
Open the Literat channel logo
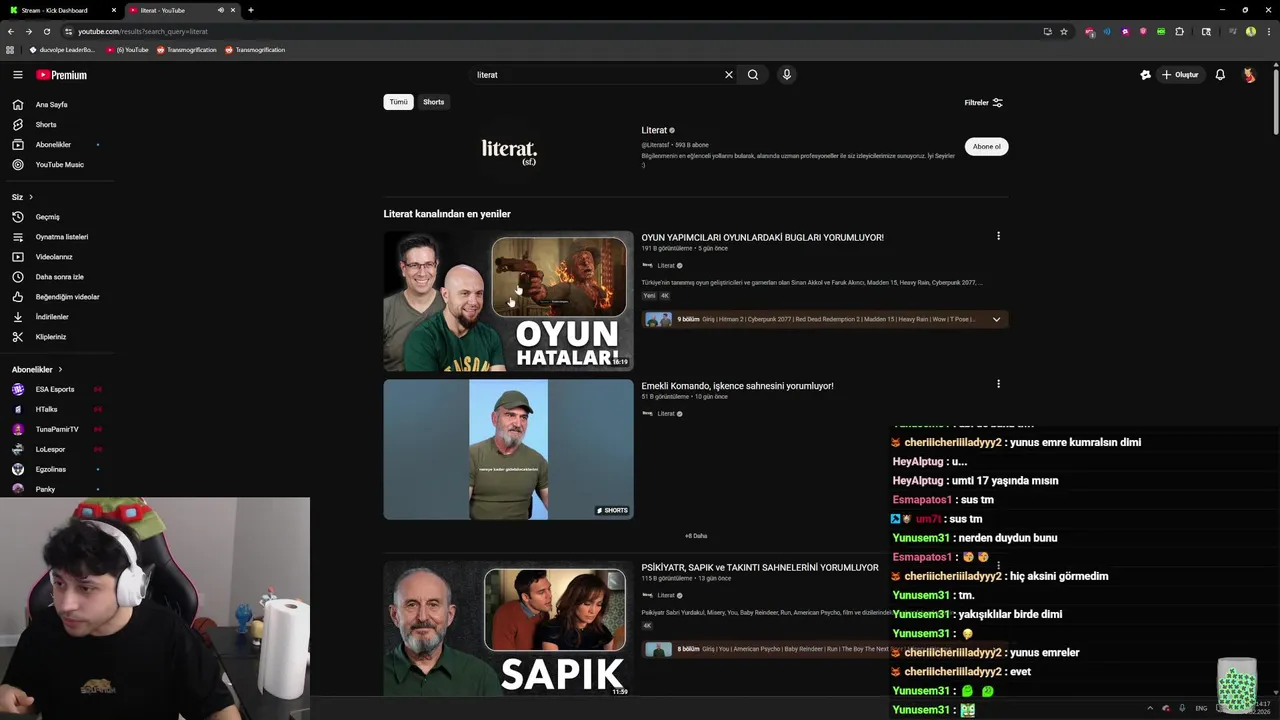tap(509, 151)
